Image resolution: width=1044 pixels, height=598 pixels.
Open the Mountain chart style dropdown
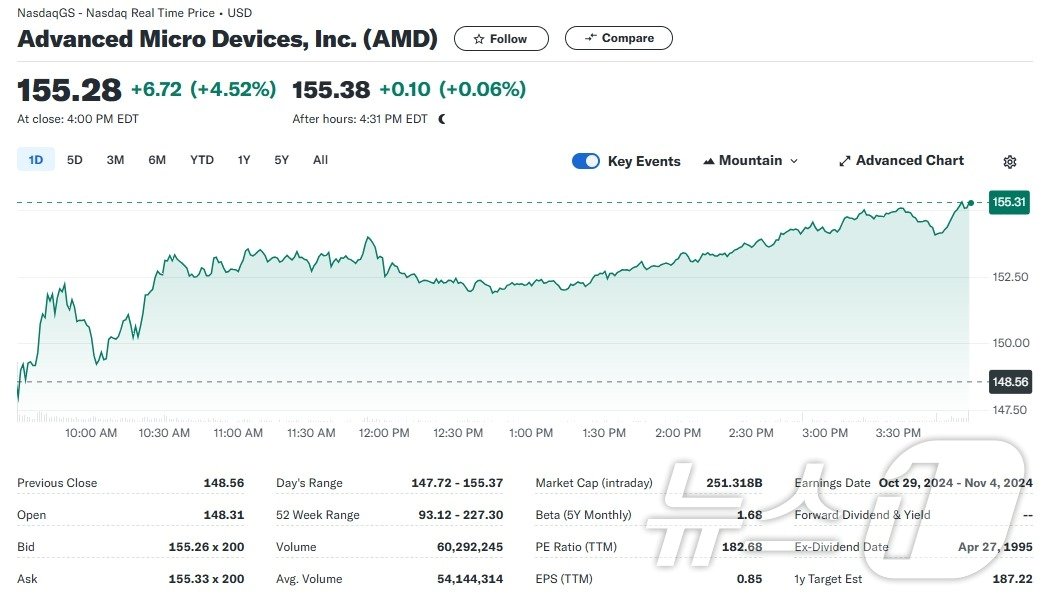(750, 160)
